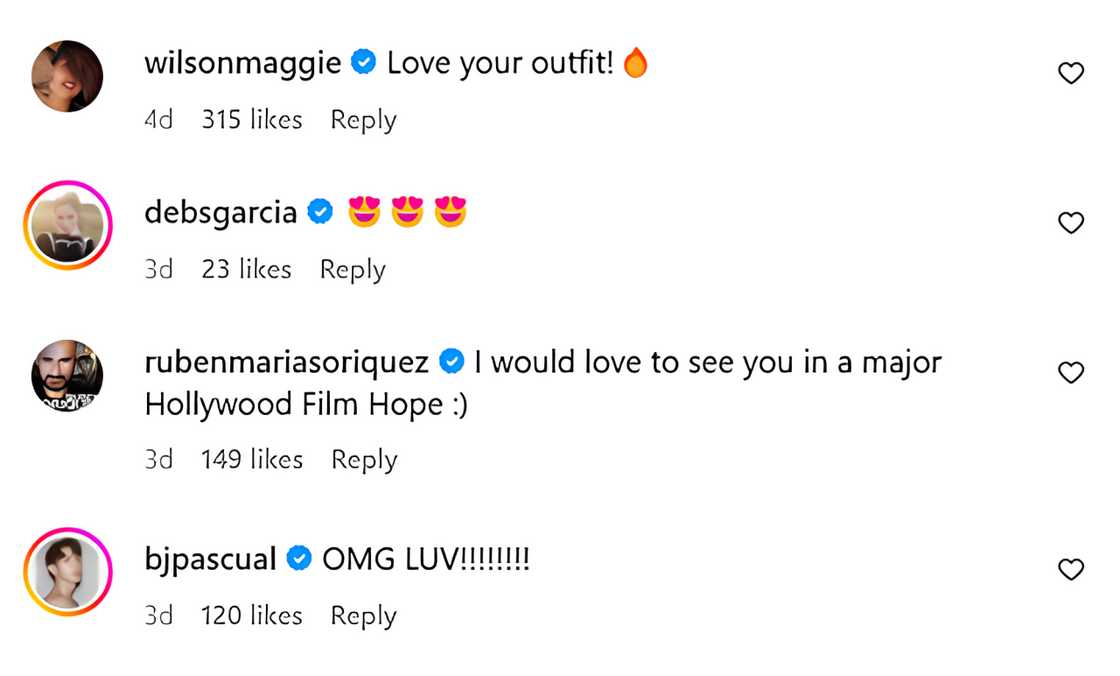This screenshot has width=1120, height=676.
Task: Visit rubenmariasoriquez username link
Action: click(287, 362)
